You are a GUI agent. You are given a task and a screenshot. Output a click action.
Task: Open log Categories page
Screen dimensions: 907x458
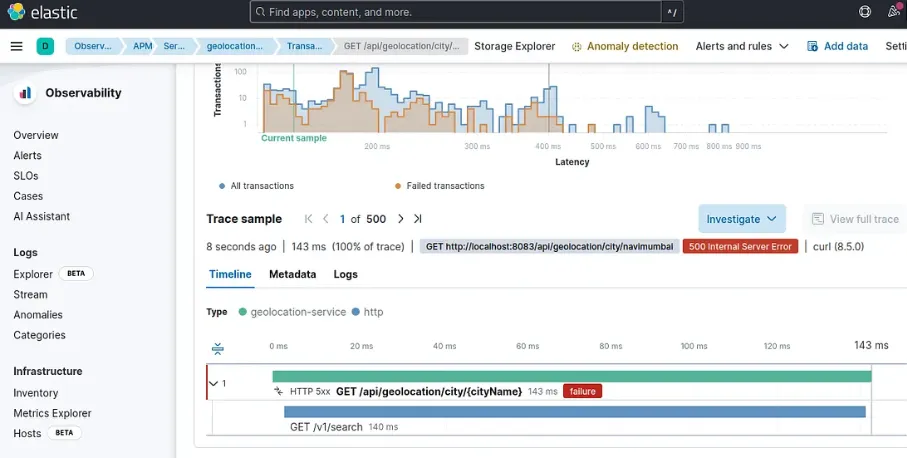pos(39,335)
